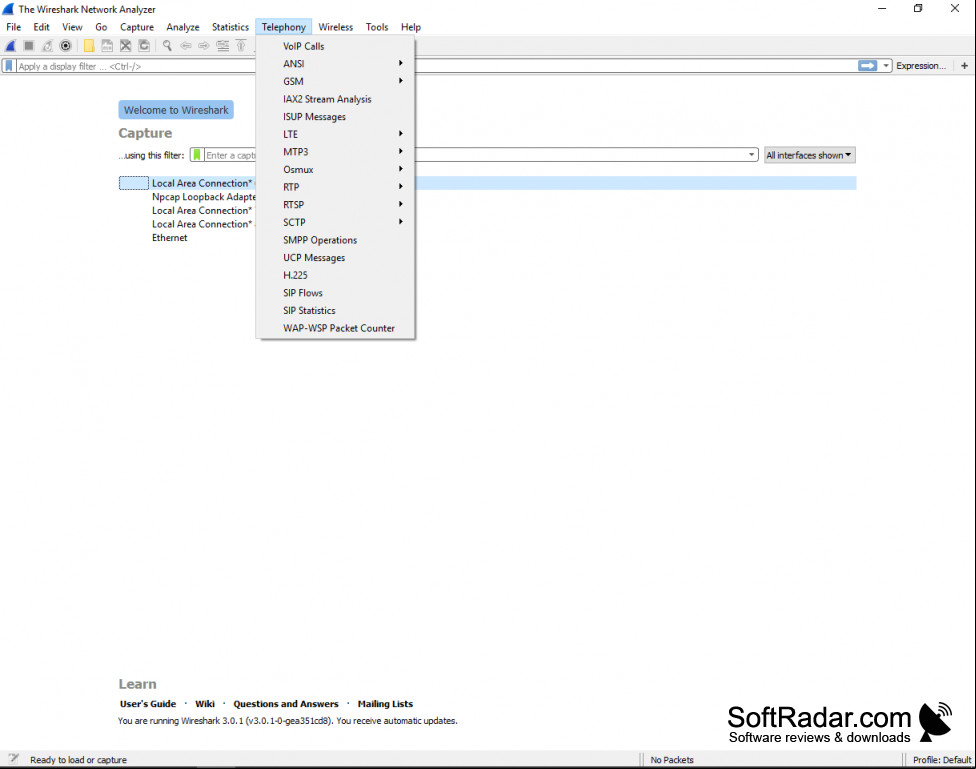Open the Capture menu in the menu bar
This screenshot has height=769, width=976.
(137, 27)
